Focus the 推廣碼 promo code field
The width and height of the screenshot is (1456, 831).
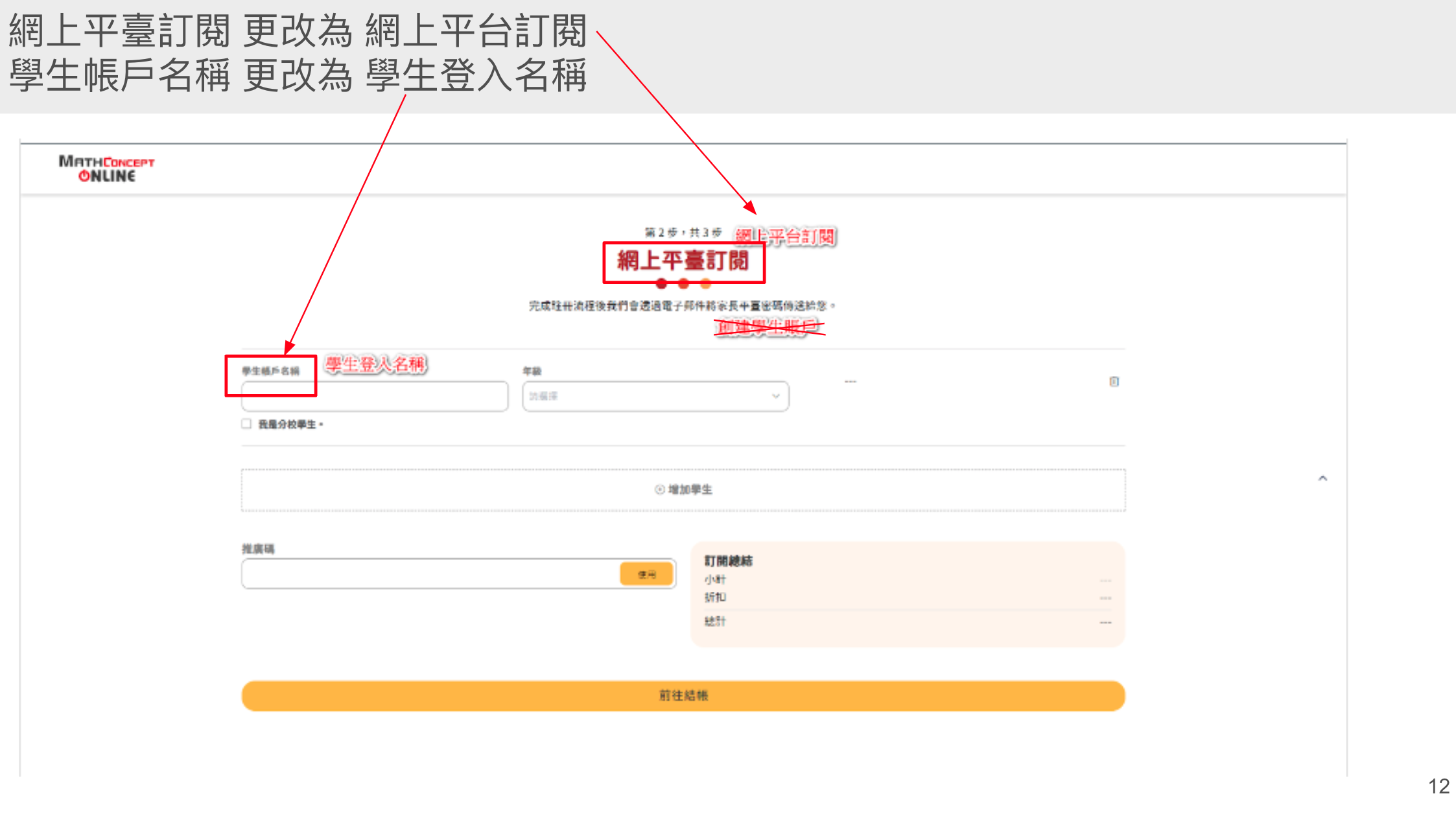(x=428, y=574)
